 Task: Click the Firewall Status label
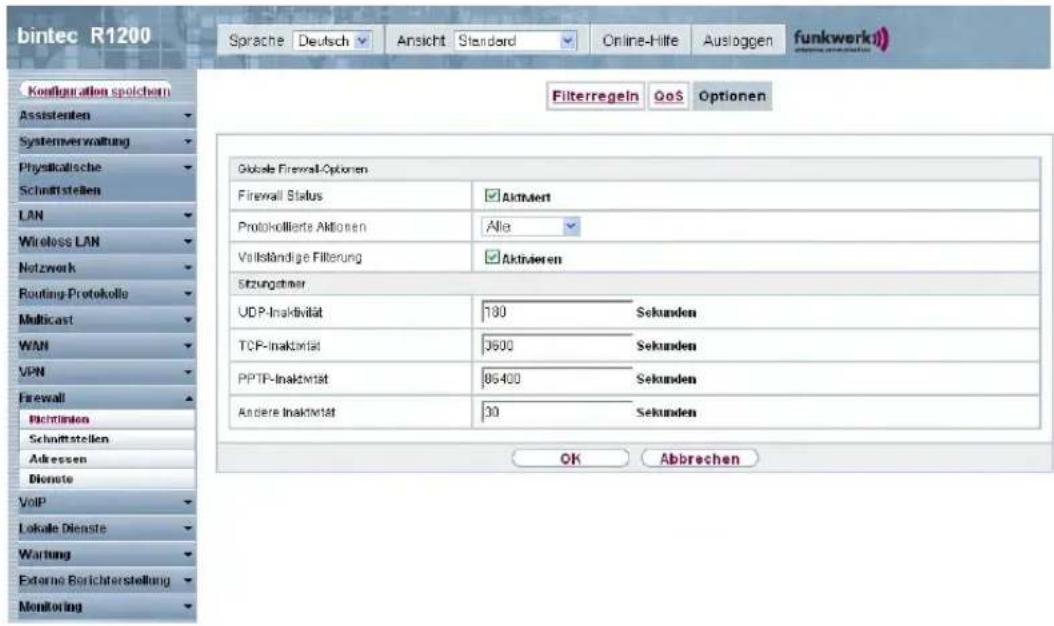[280, 196]
